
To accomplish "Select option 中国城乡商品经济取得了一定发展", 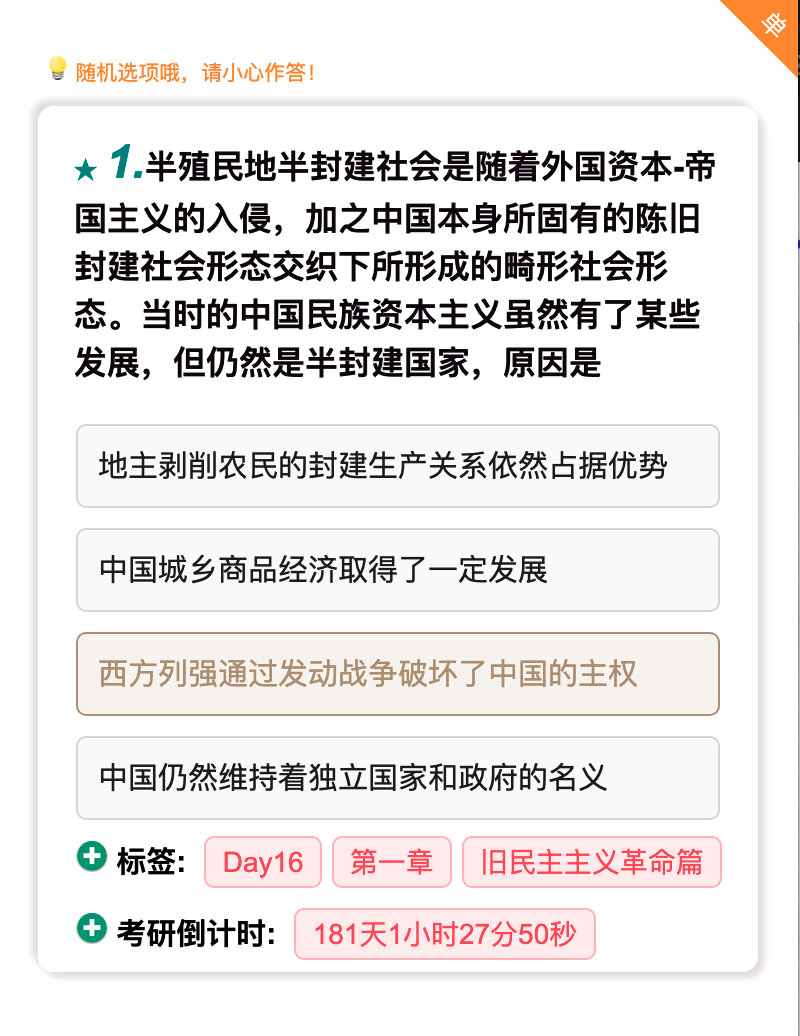I will coord(398,570).
